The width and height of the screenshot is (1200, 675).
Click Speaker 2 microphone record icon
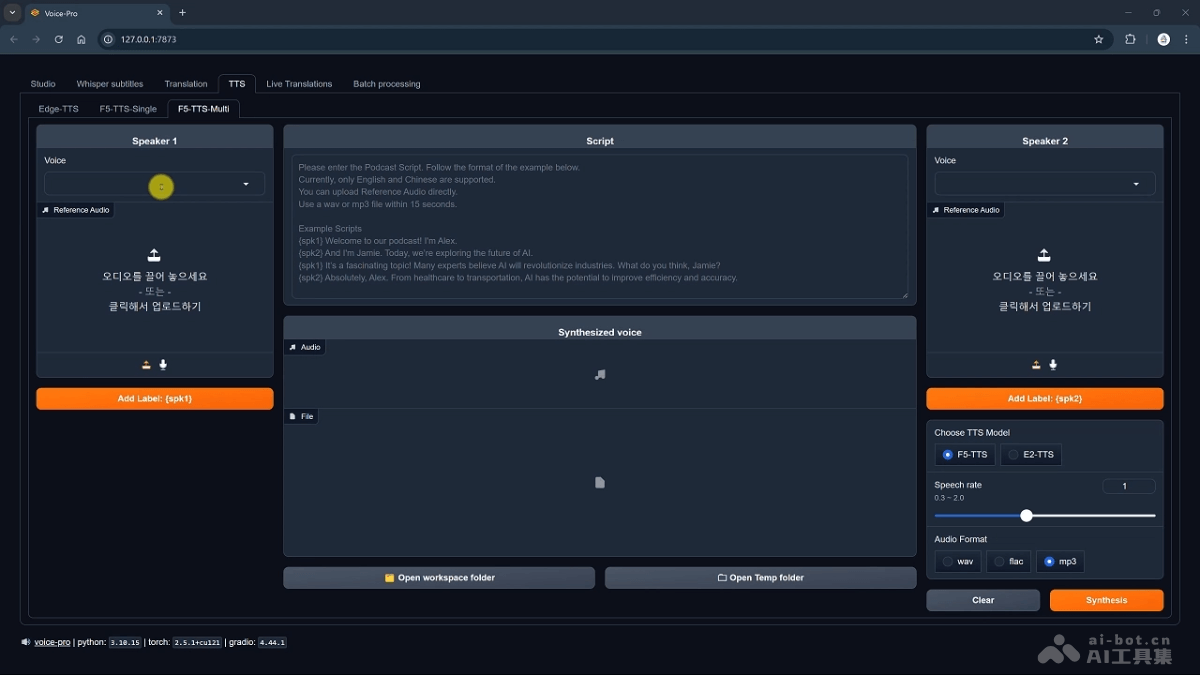tap(1053, 365)
